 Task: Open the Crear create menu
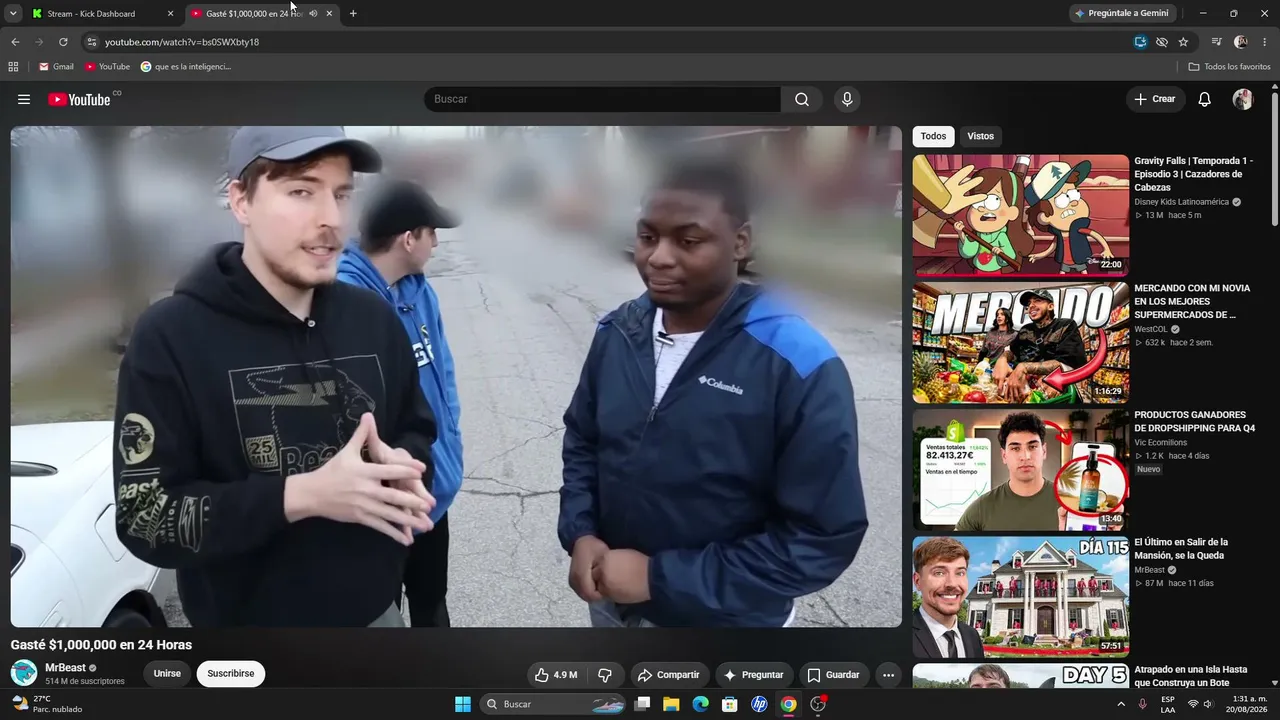coord(1155,99)
